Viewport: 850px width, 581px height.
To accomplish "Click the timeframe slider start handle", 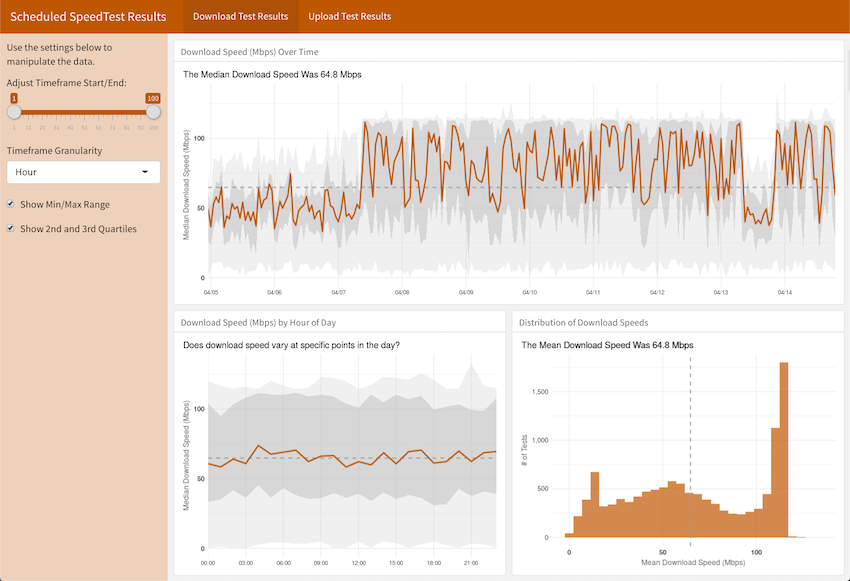I will (14, 112).
